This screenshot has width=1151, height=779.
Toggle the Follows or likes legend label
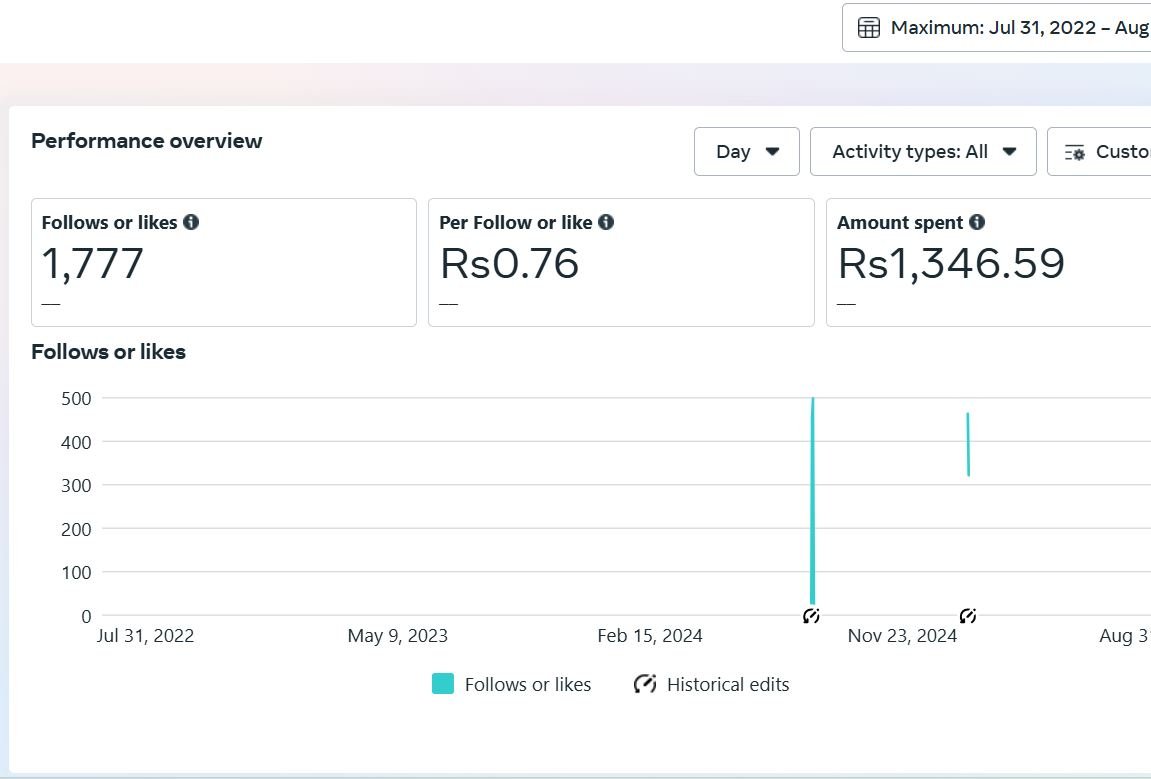527,685
